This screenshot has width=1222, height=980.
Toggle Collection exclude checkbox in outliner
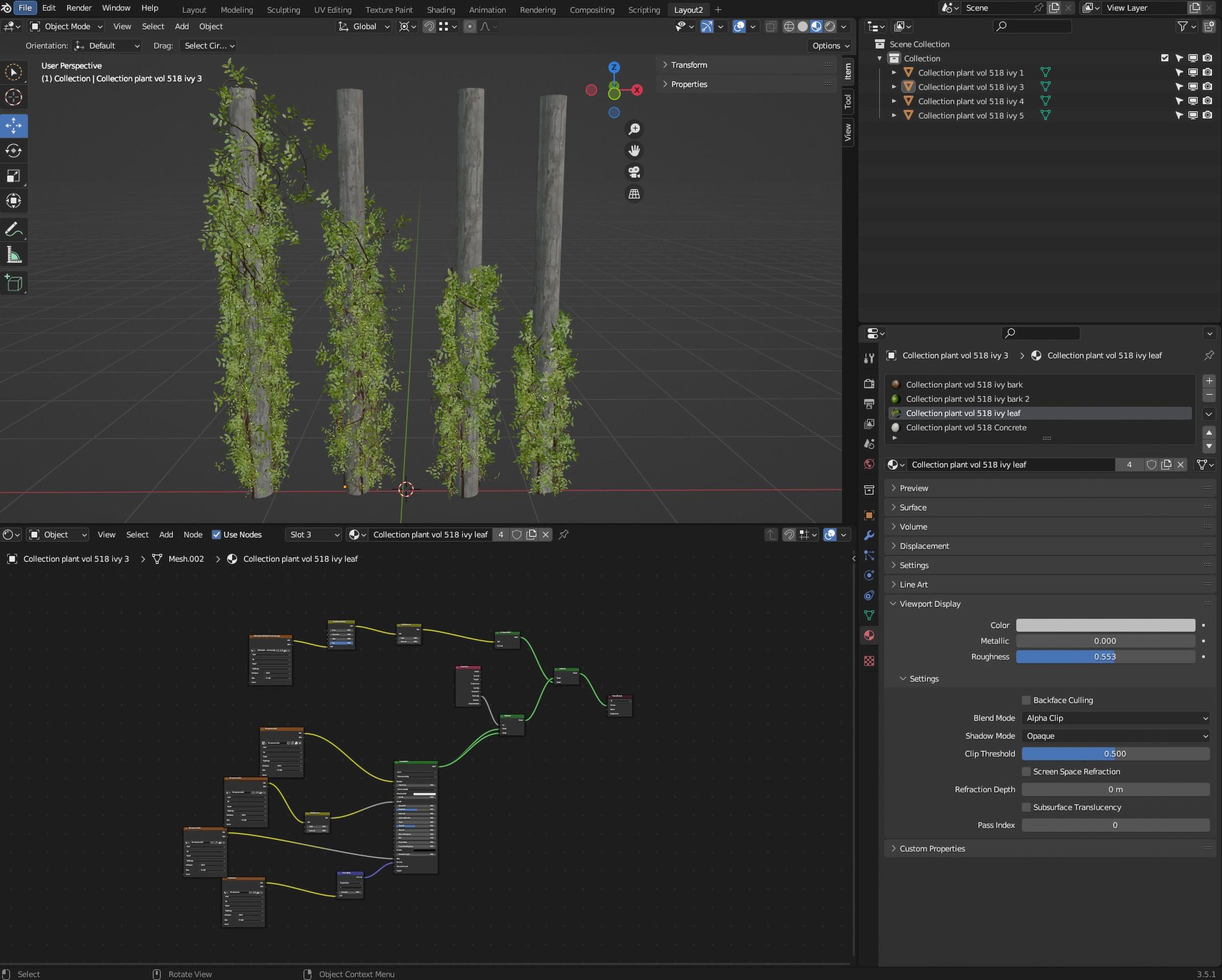[1165, 58]
